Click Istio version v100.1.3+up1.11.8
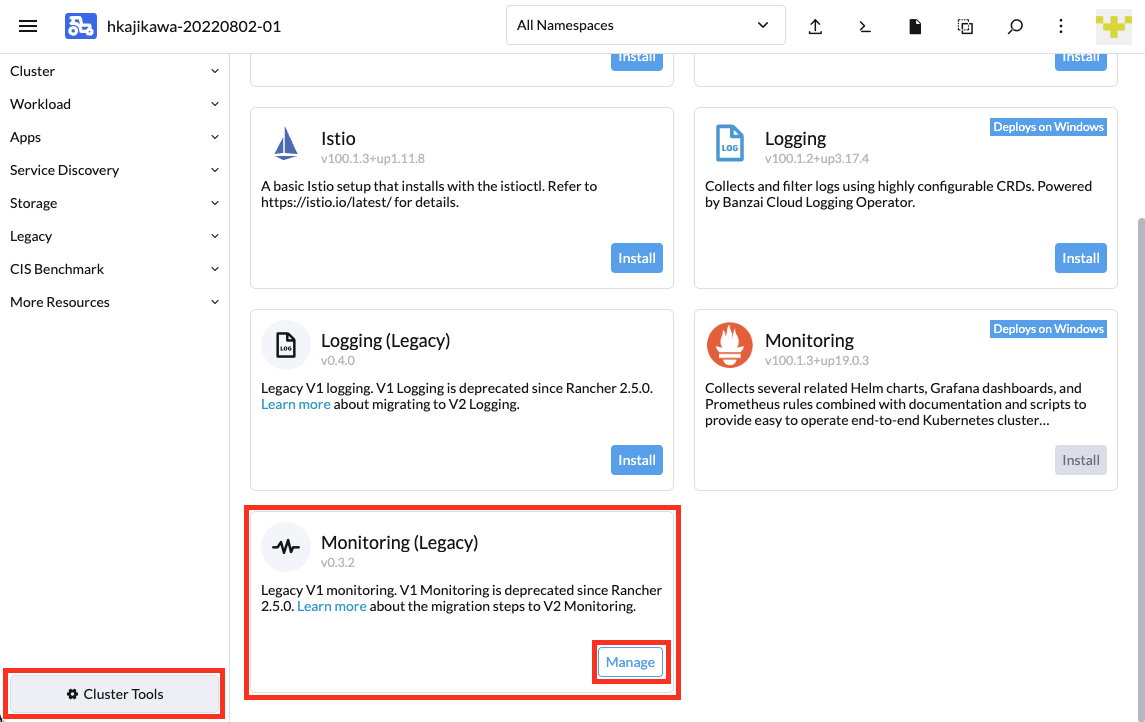 [x=372, y=158]
